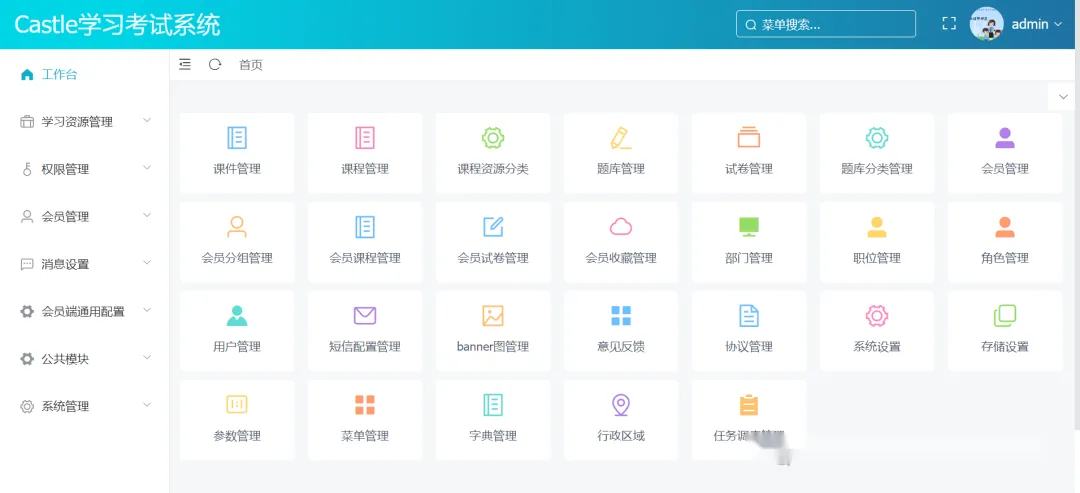Toggle fullscreen mode icon in header

(x=949, y=24)
